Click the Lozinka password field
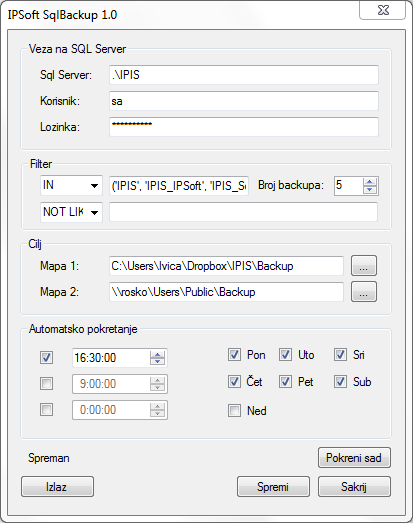 pyautogui.click(x=244, y=127)
